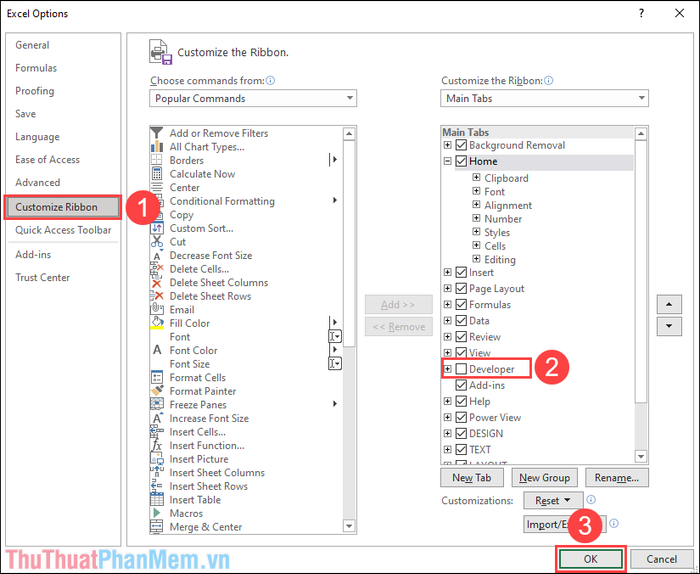Click the Calculate Now calculator icon
This screenshot has width=700, height=574.
(x=157, y=174)
